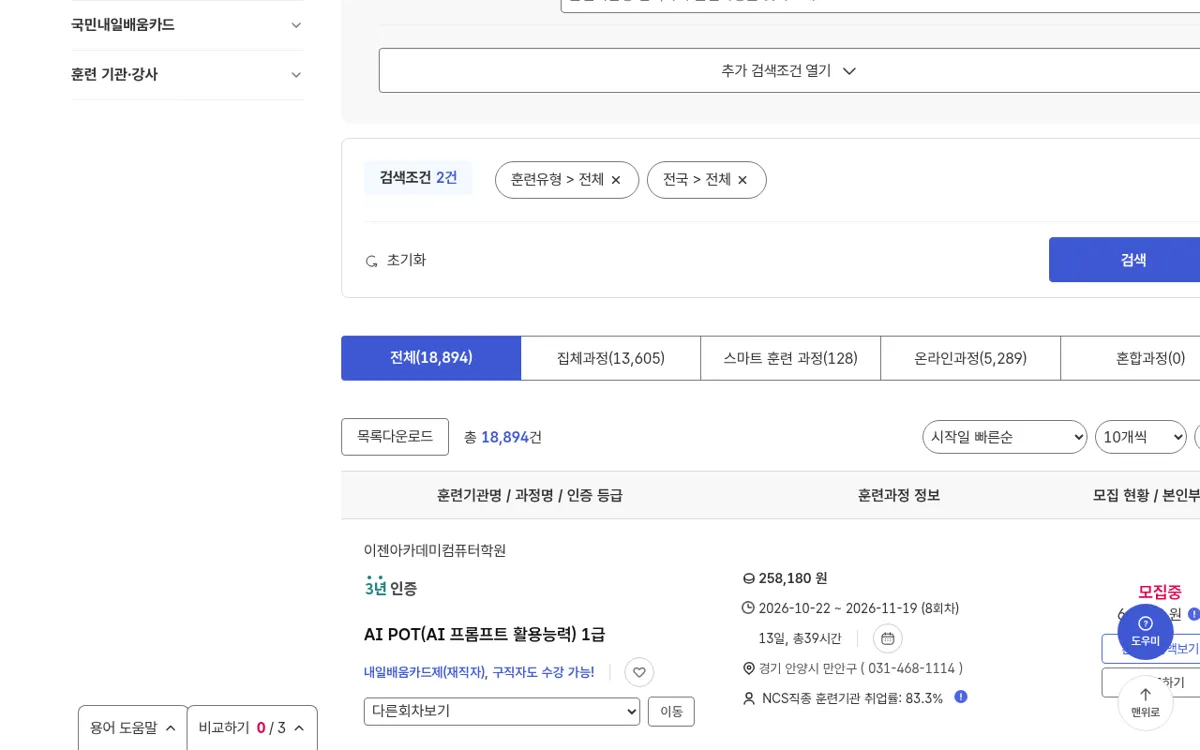Image resolution: width=1200 pixels, height=750 pixels.
Task: Click the 검색조건 2건 label
Action: click(x=418, y=178)
